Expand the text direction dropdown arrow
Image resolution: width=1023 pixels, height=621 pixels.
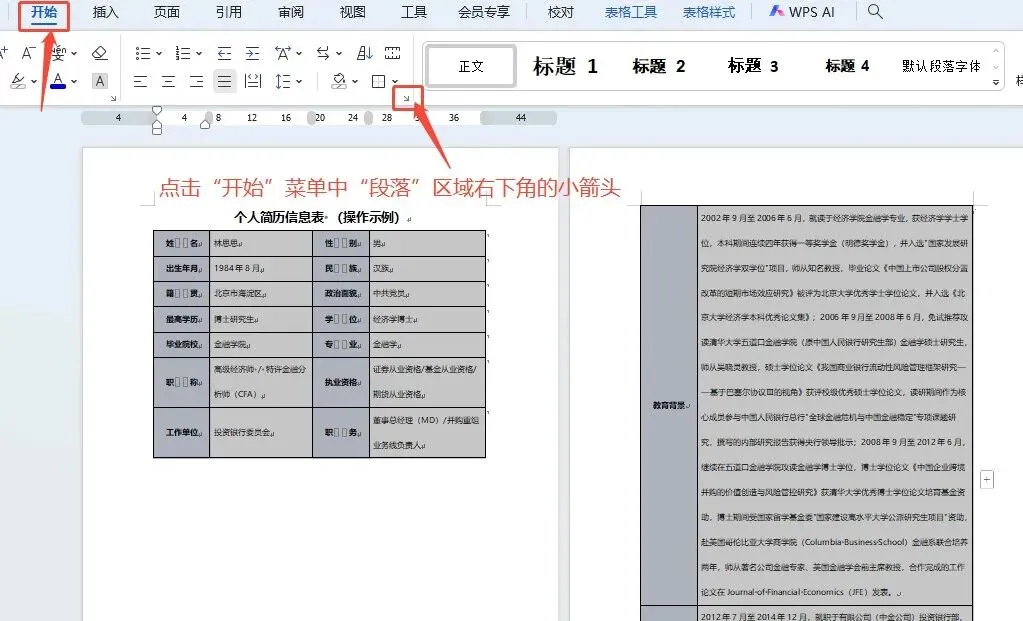pyautogui.click(x=339, y=53)
